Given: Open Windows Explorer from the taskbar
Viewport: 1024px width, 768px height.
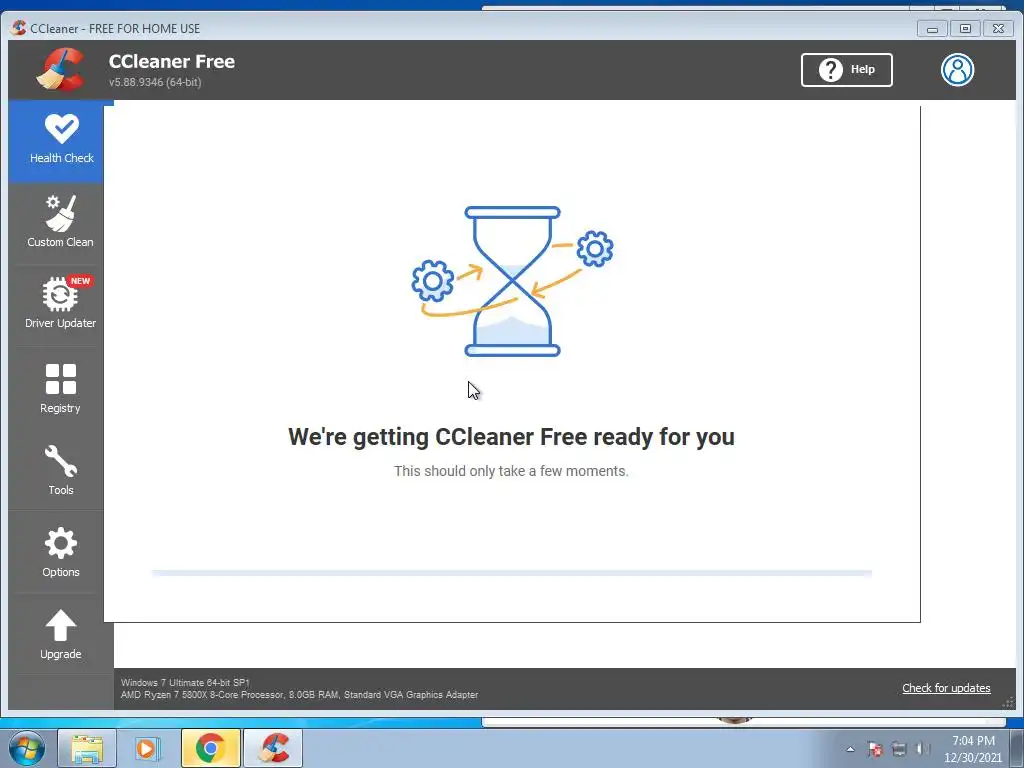Looking at the screenshot, I should [87, 748].
